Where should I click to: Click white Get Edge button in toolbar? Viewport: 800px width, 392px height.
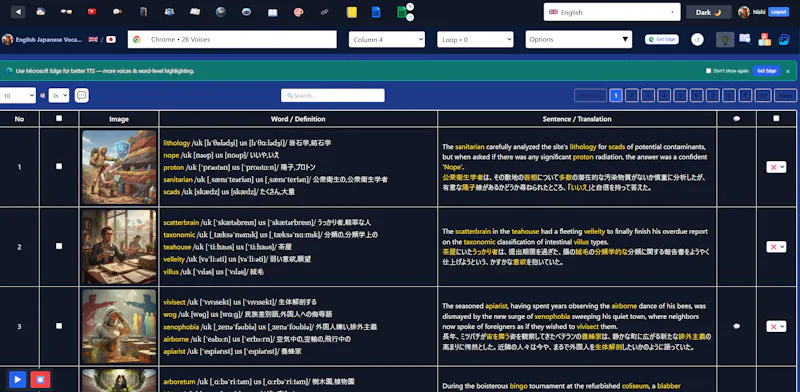(x=661, y=39)
